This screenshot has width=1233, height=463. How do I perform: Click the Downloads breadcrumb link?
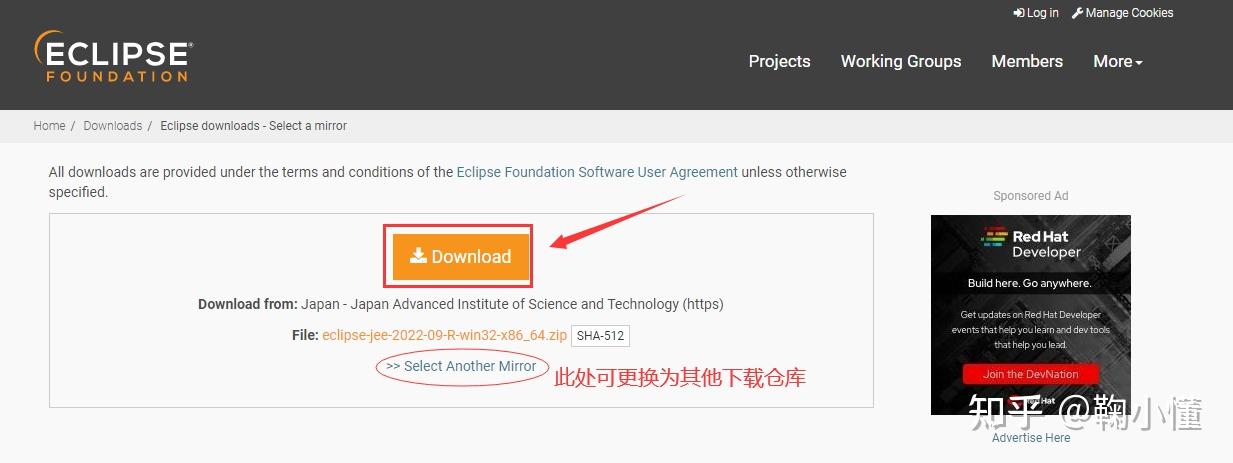(112, 126)
